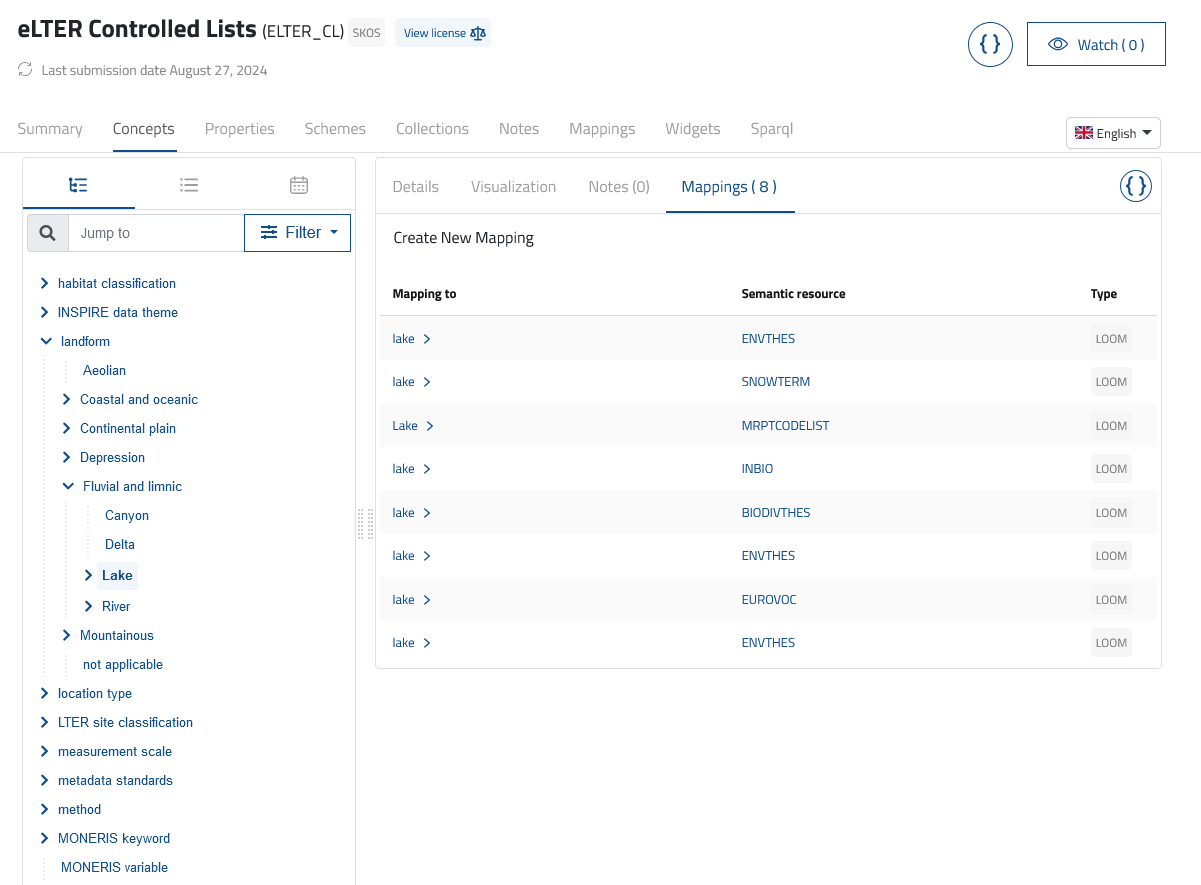The height and width of the screenshot is (885, 1201).
Task: Switch to the tree hierarchy view icon
Action: click(79, 186)
